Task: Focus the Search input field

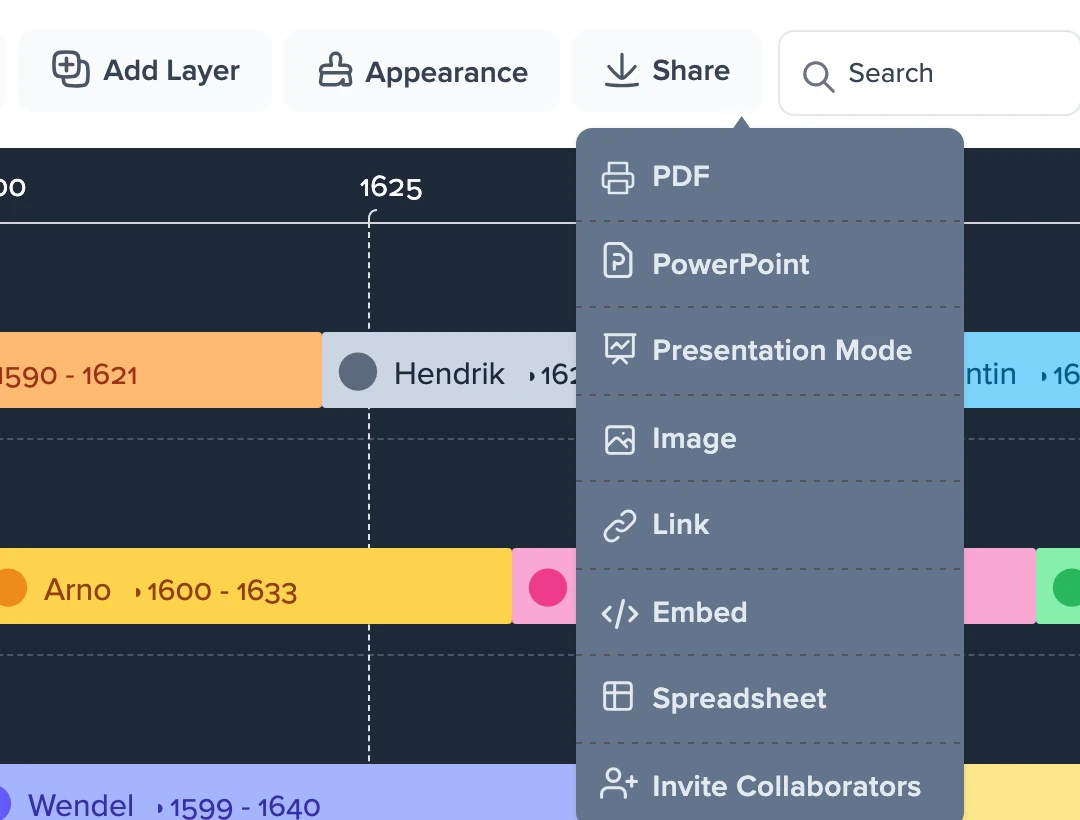Action: 929,73
